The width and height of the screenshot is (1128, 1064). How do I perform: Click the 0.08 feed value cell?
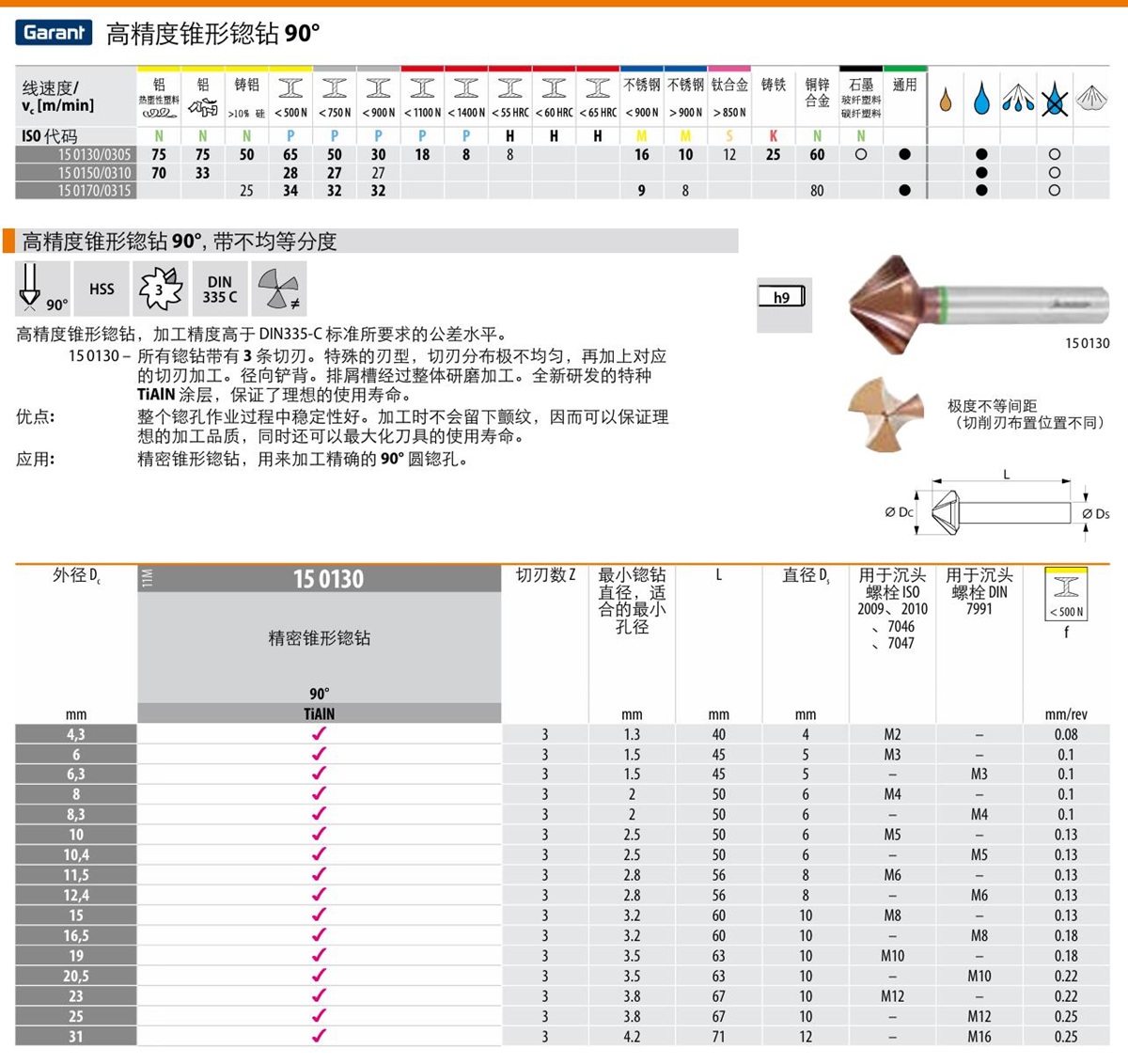pos(1066,734)
